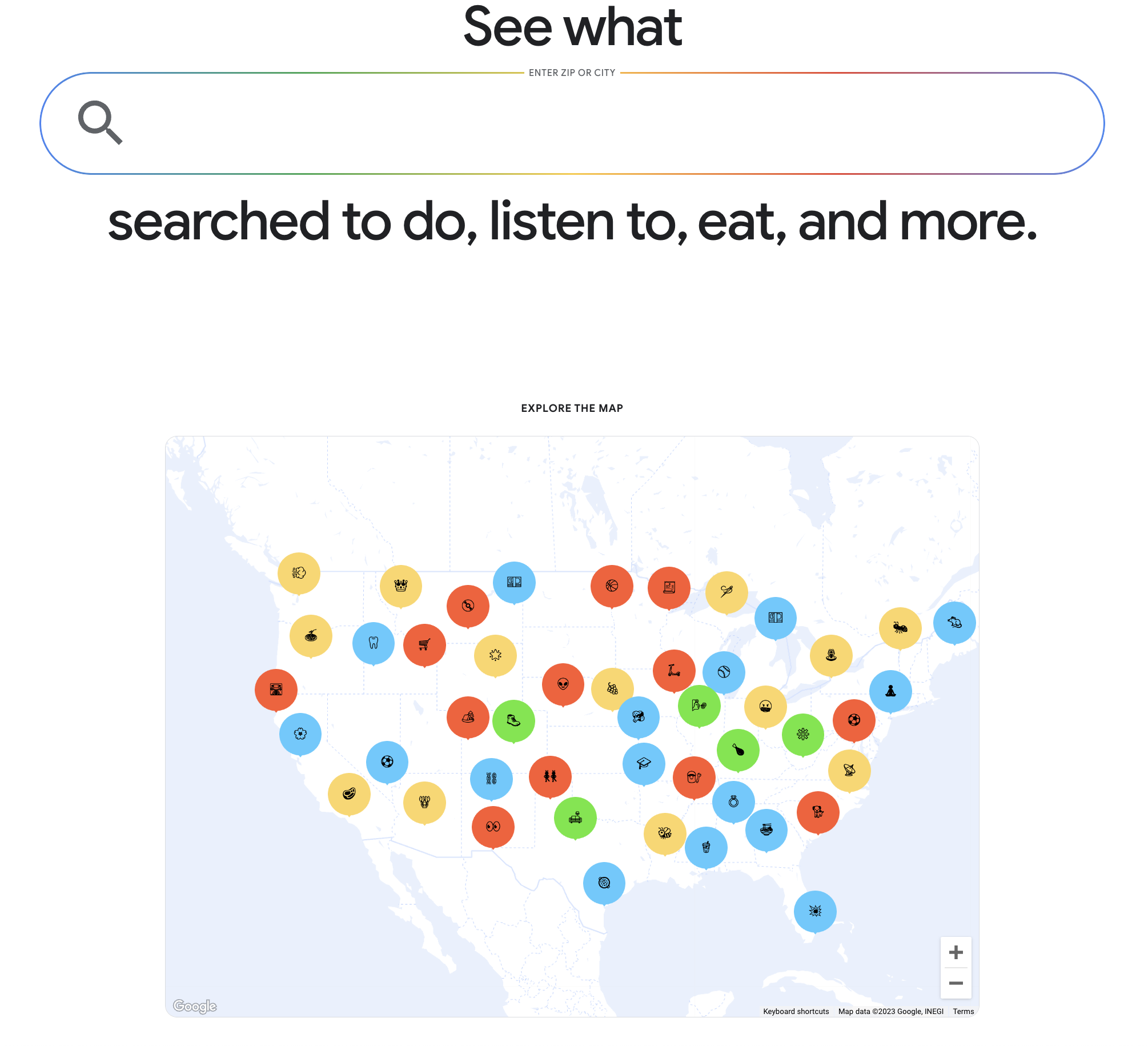1148x1046 pixels.
Task: Open the map Terms link
Action: coord(963,1011)
